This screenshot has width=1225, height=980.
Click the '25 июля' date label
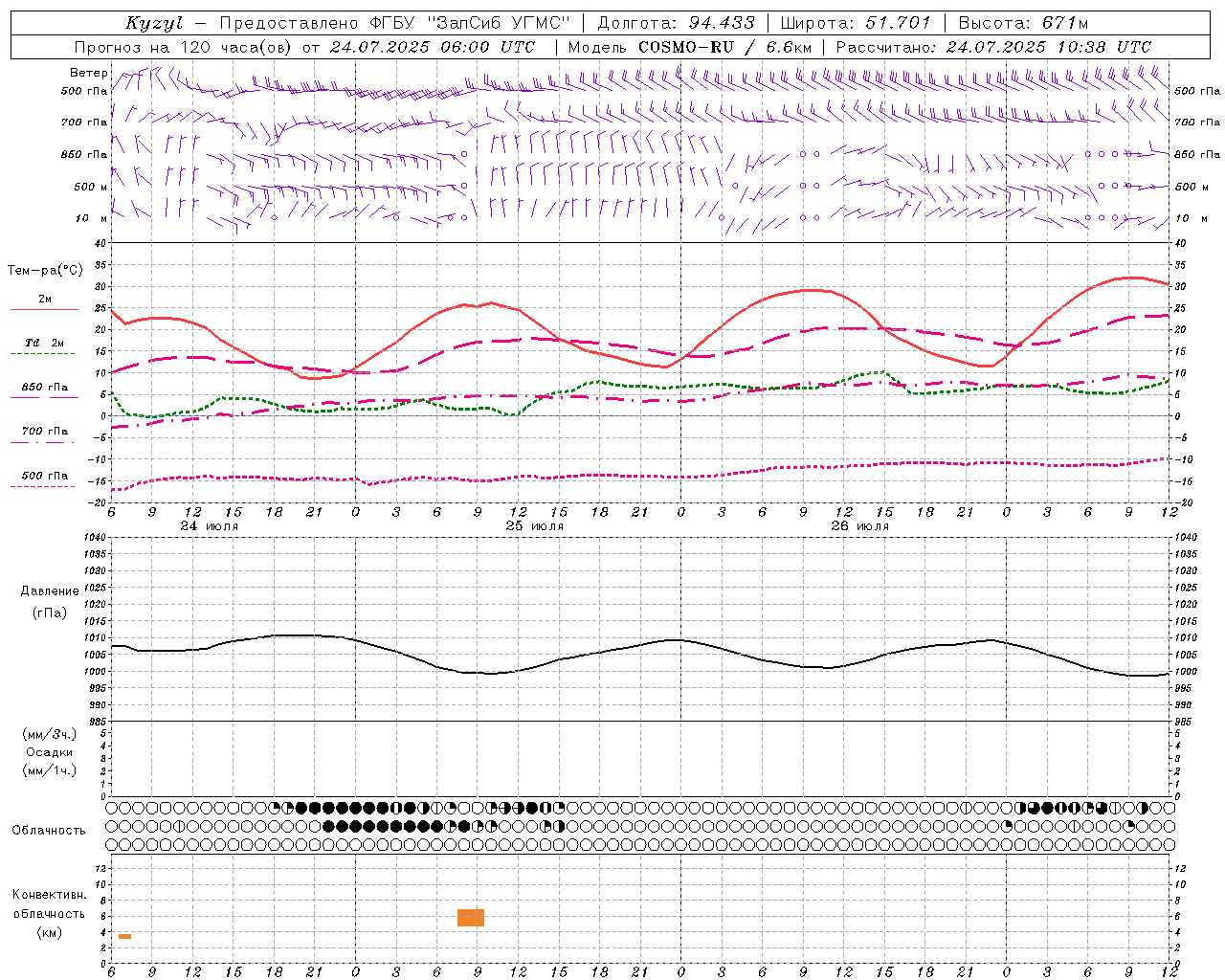[535, 526]
